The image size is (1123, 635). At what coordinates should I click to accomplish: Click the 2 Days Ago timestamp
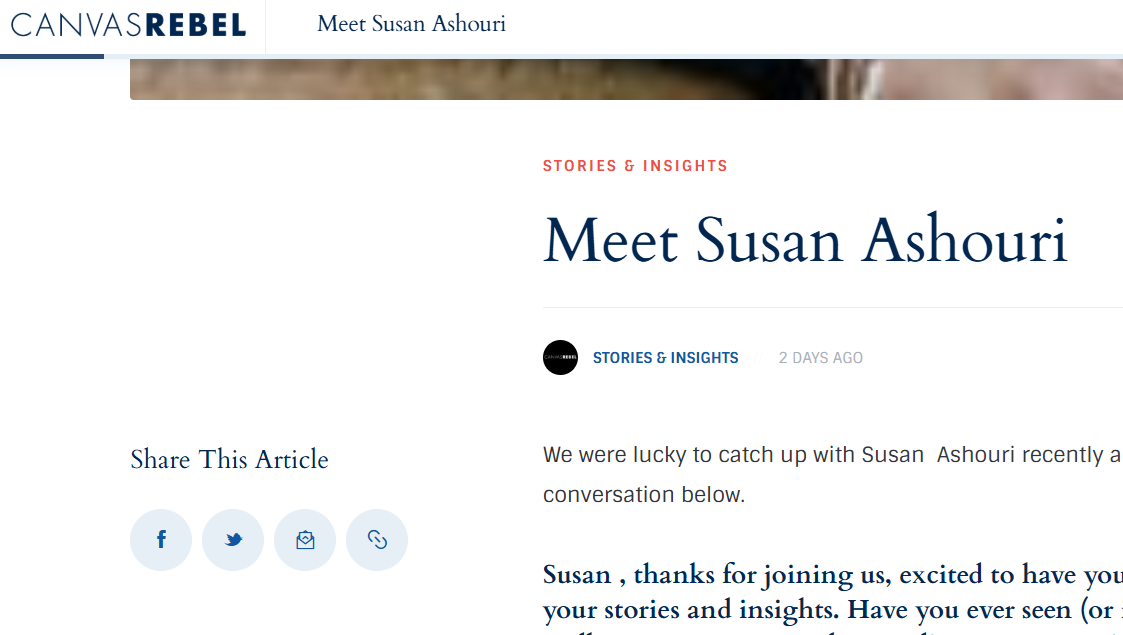821,358
